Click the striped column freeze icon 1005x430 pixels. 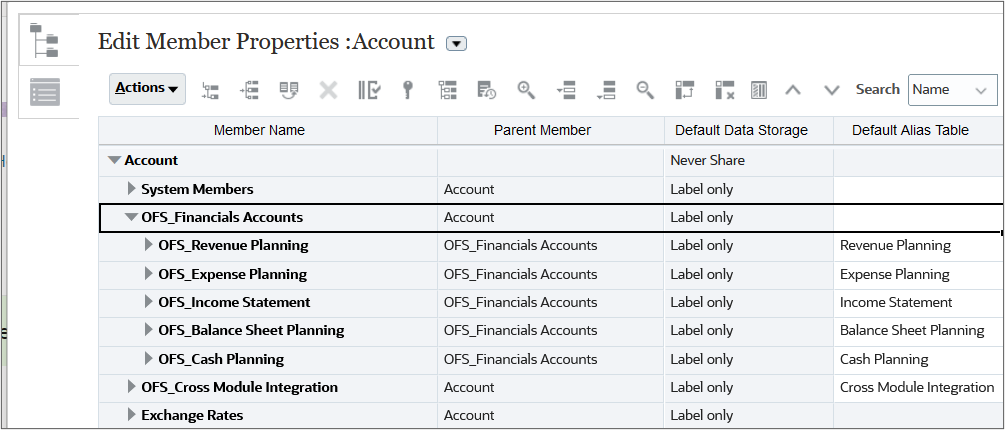(759, 90)
